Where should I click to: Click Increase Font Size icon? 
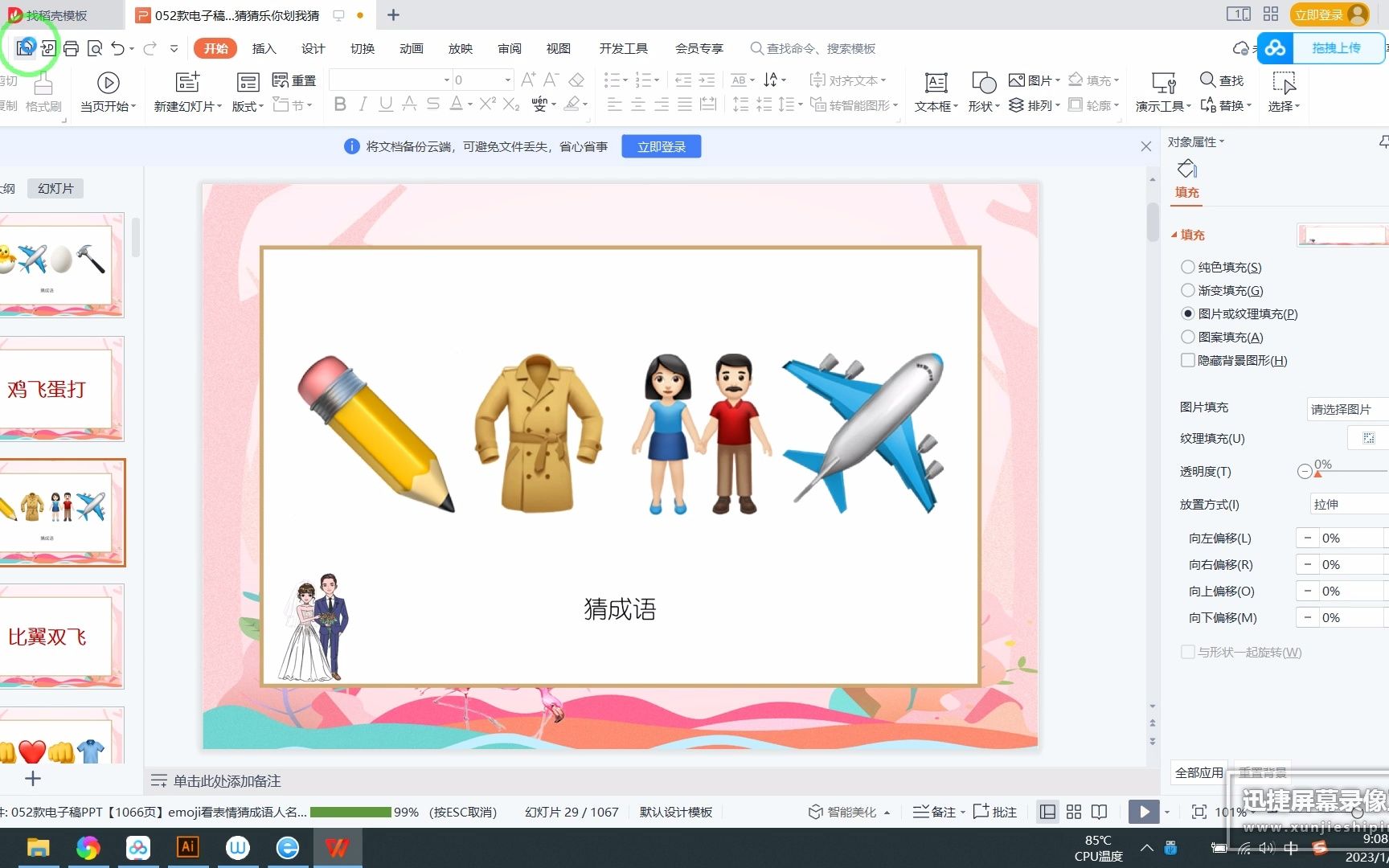(528, 80)
